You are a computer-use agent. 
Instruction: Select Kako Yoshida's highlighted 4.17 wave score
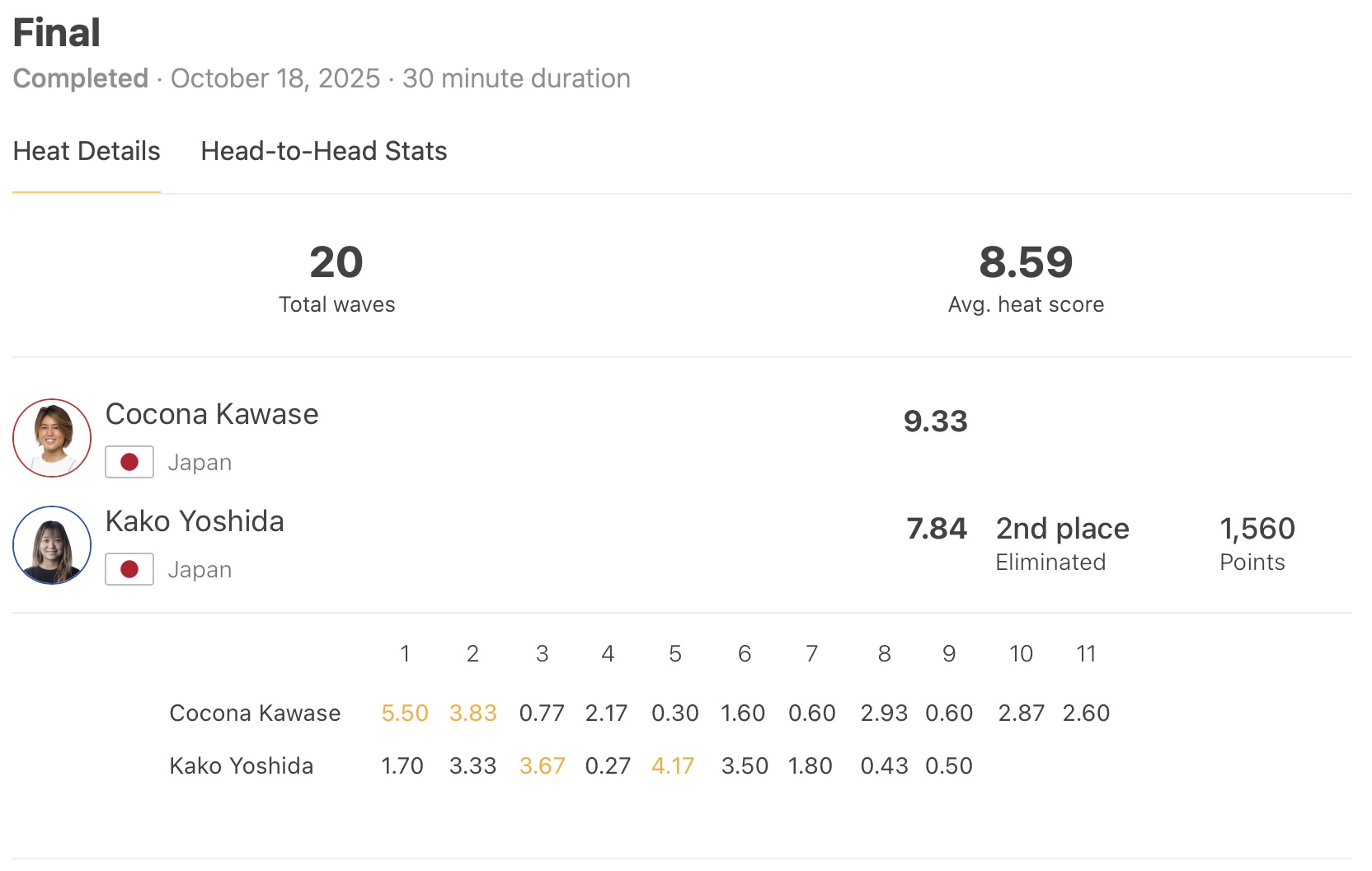pos(673,766)
